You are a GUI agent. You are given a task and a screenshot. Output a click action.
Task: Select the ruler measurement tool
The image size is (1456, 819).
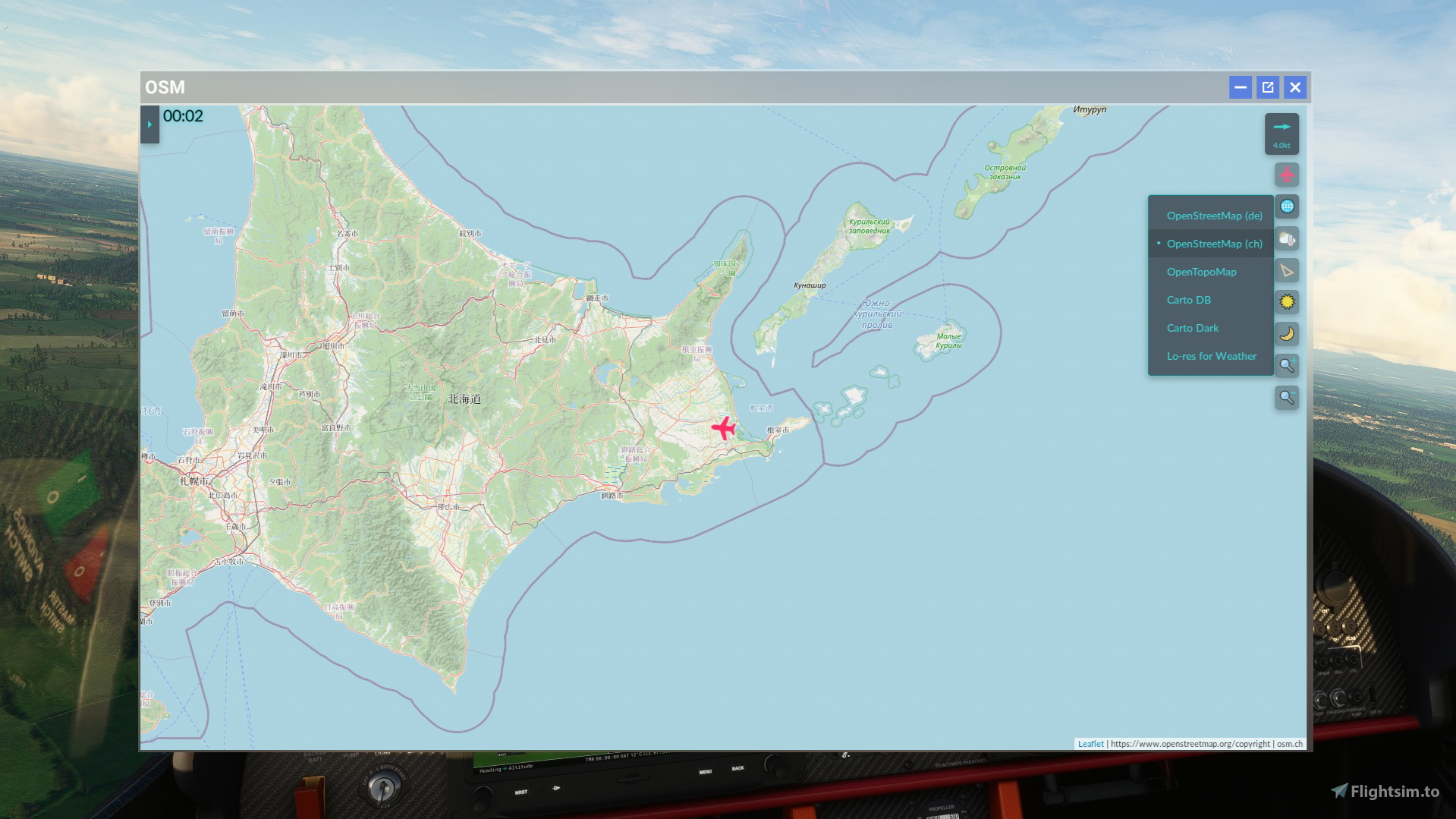pyautogui.click(x=1288, y=270)
